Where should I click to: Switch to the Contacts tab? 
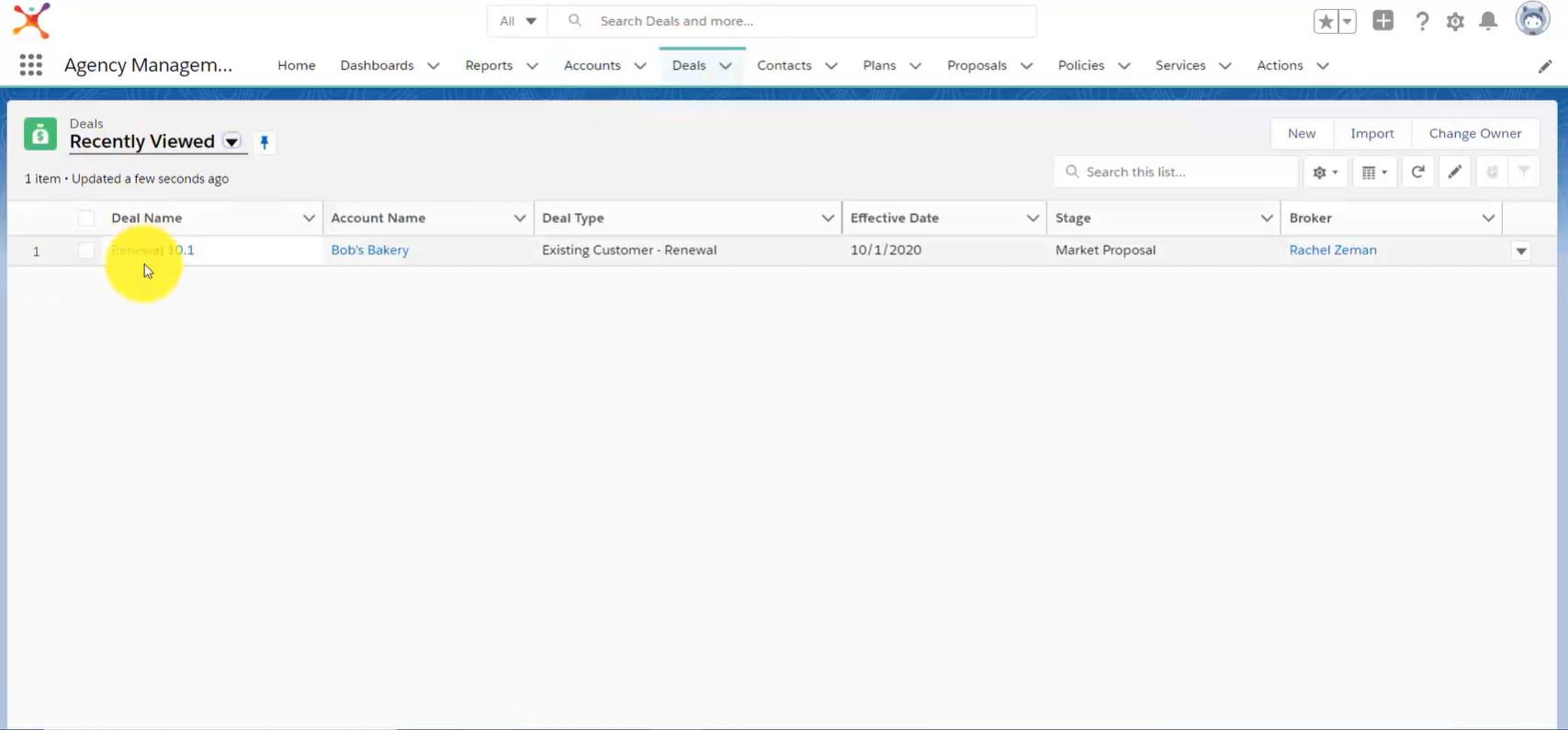click(784, 65)
